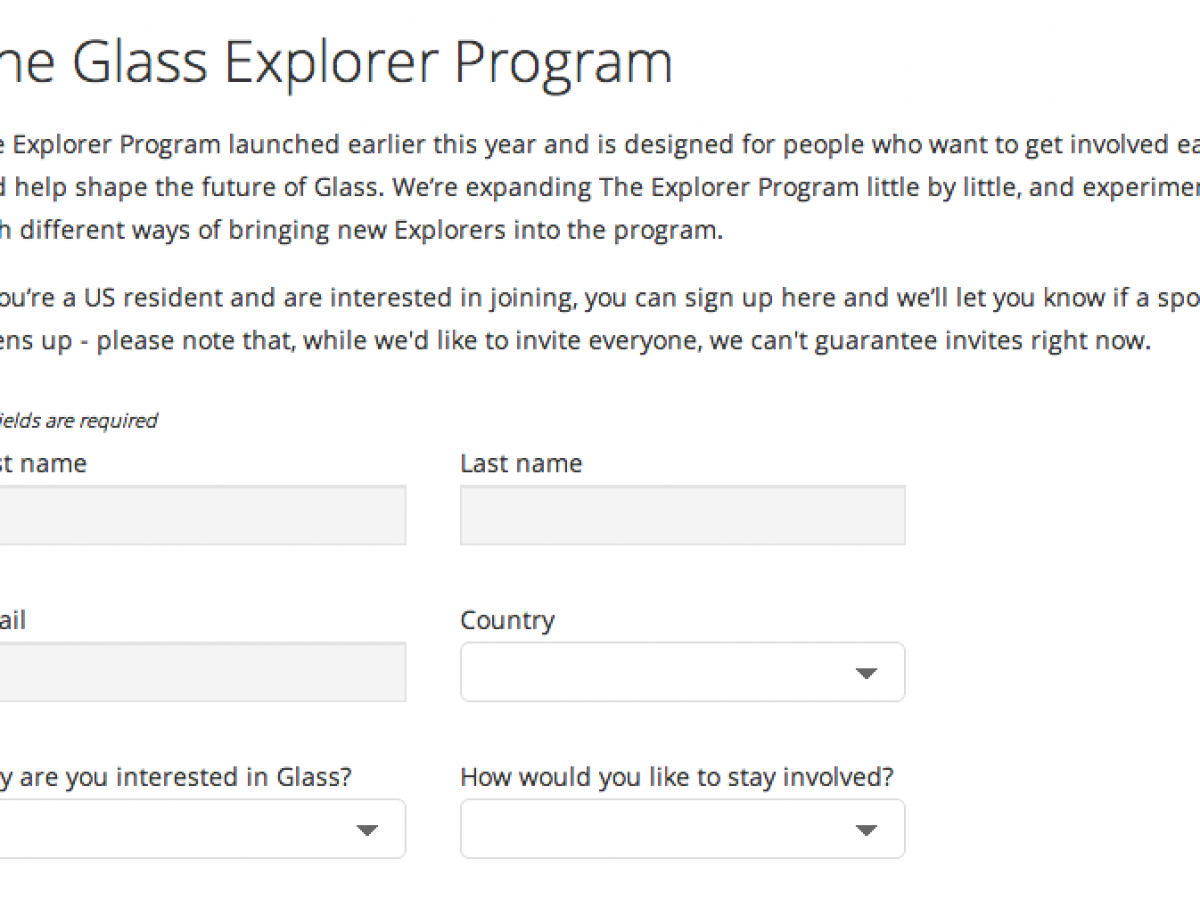Click the 'fields are required' note

click(x=78, y=421)
